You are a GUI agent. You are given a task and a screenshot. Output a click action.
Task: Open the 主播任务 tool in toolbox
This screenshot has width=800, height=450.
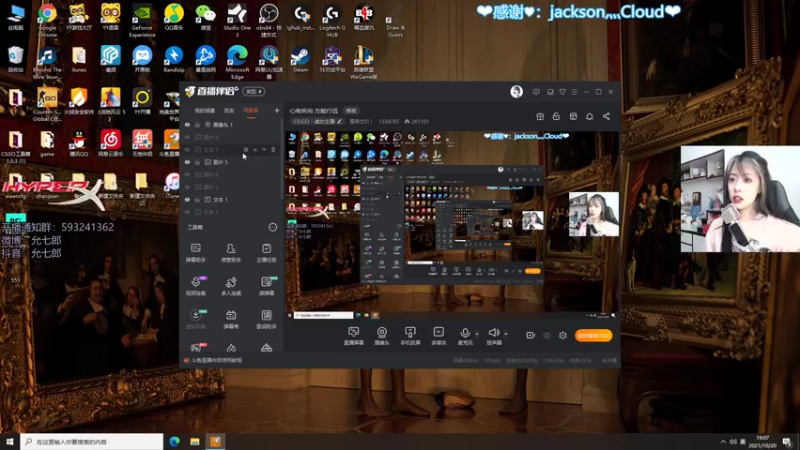(266, 253)
